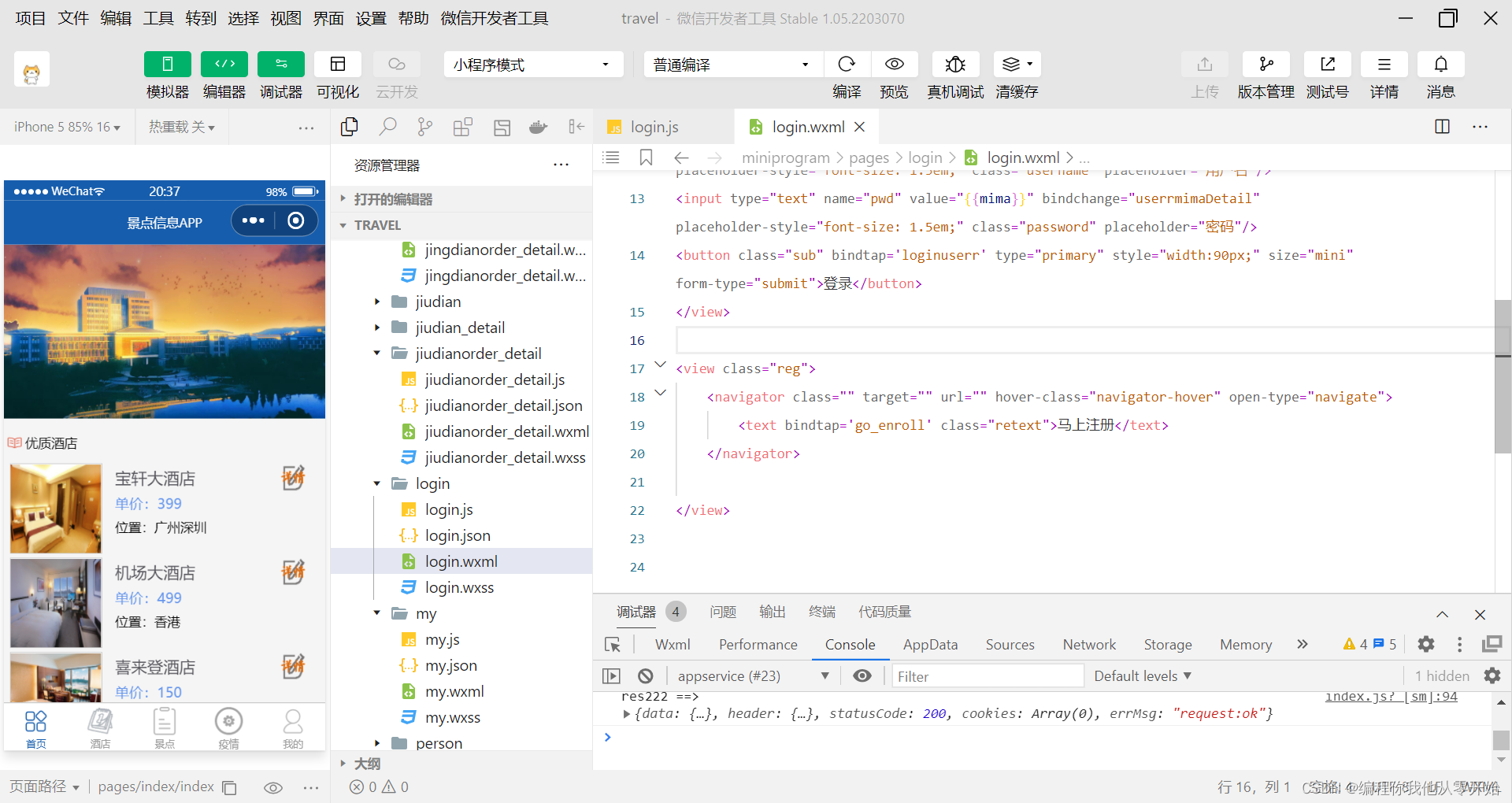Viewport: 1512px width, 803px height.
Task: Toggle the bookmark icon in breadcrumb bar
Action: (647, 157)
